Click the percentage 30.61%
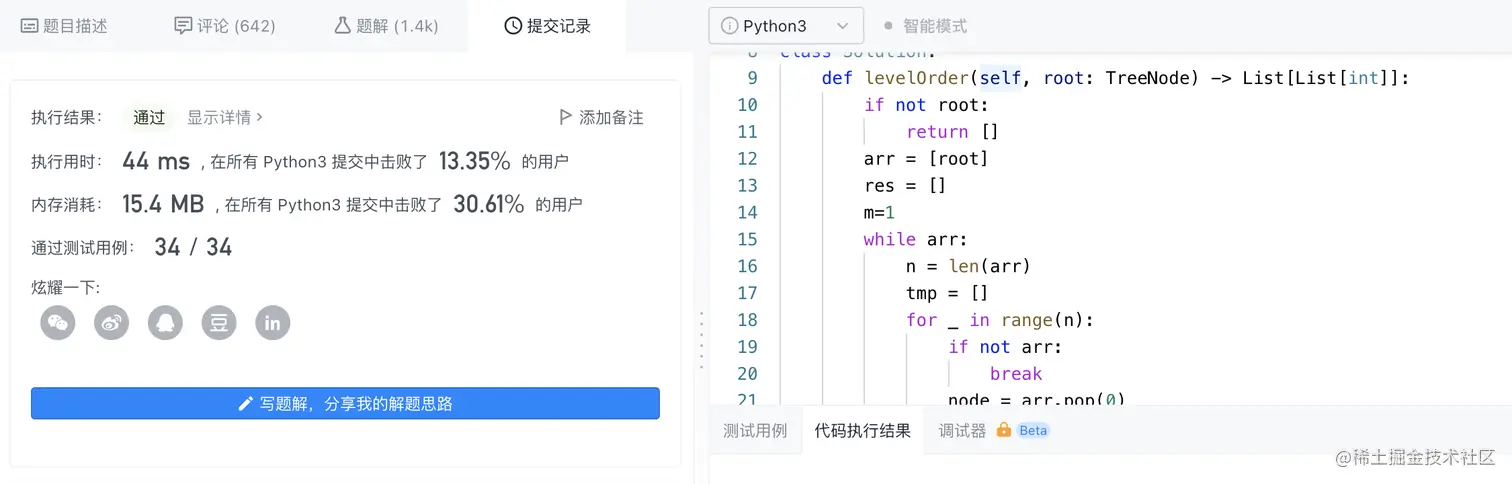 pos(488,204)
